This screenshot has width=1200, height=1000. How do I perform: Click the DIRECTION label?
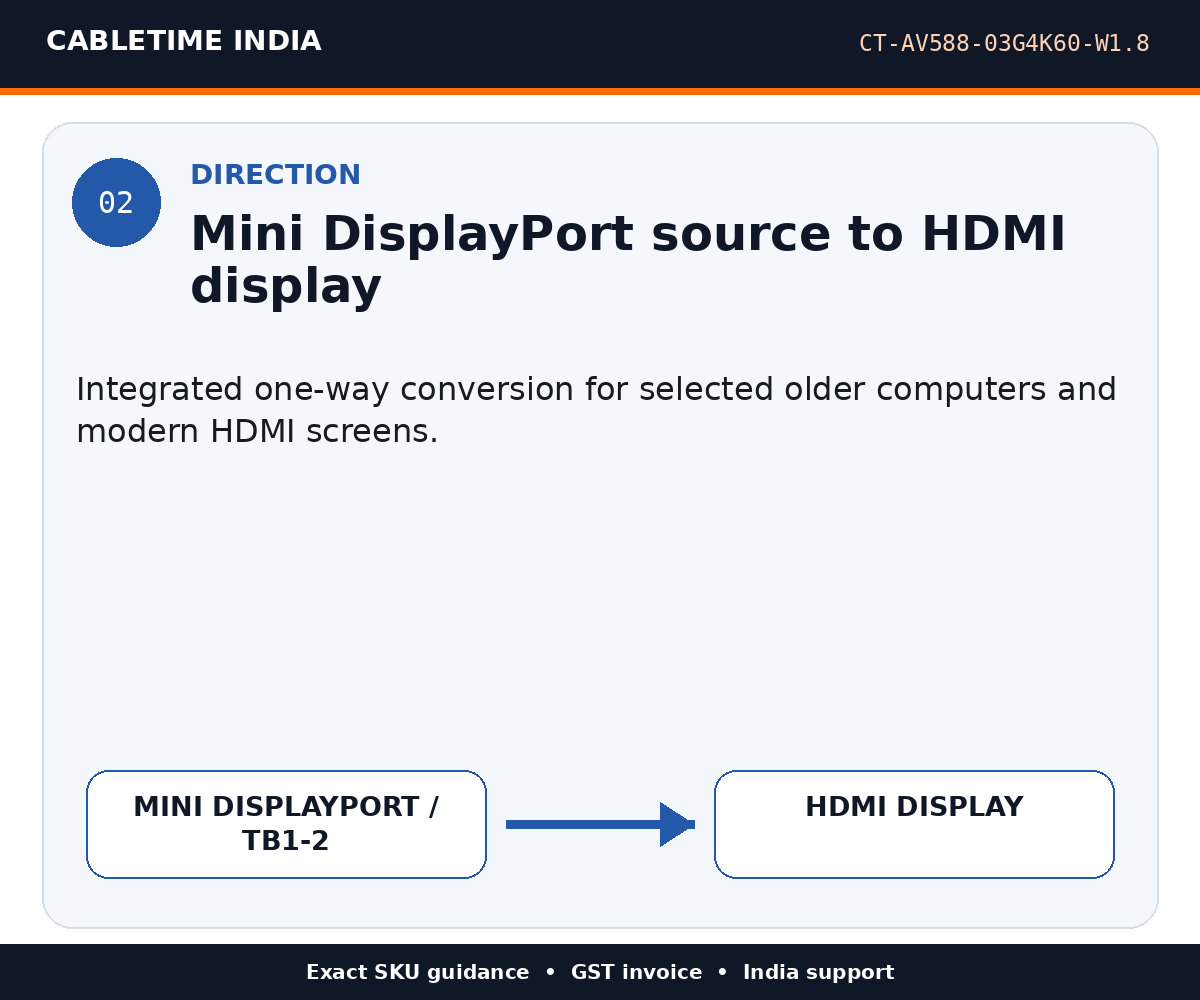click(275, 175)
